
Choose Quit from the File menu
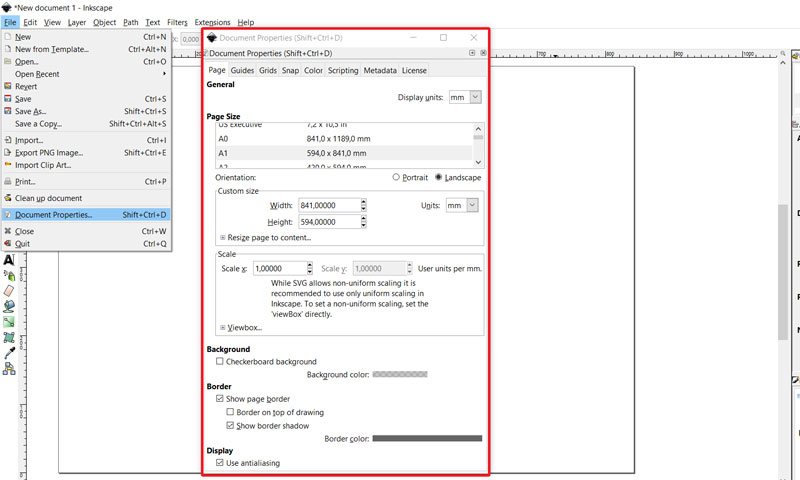[86, 244]
